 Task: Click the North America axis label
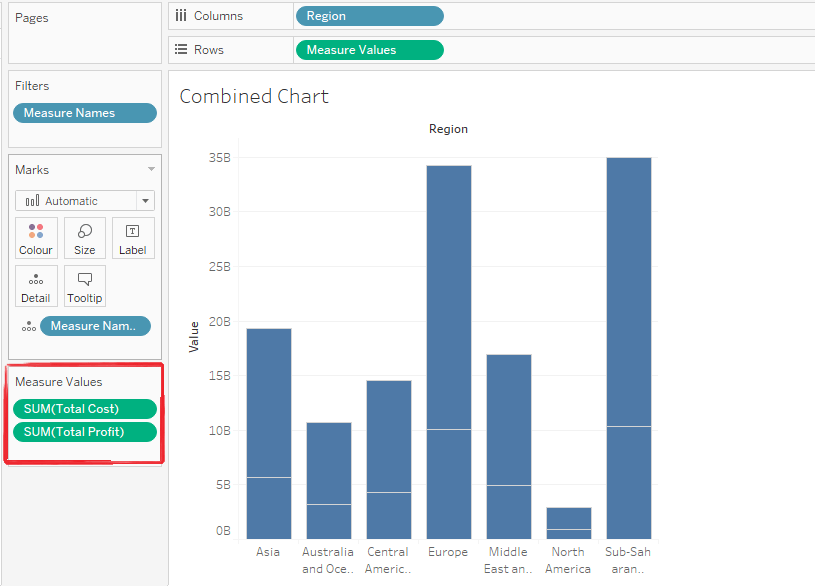coord(568,560)
